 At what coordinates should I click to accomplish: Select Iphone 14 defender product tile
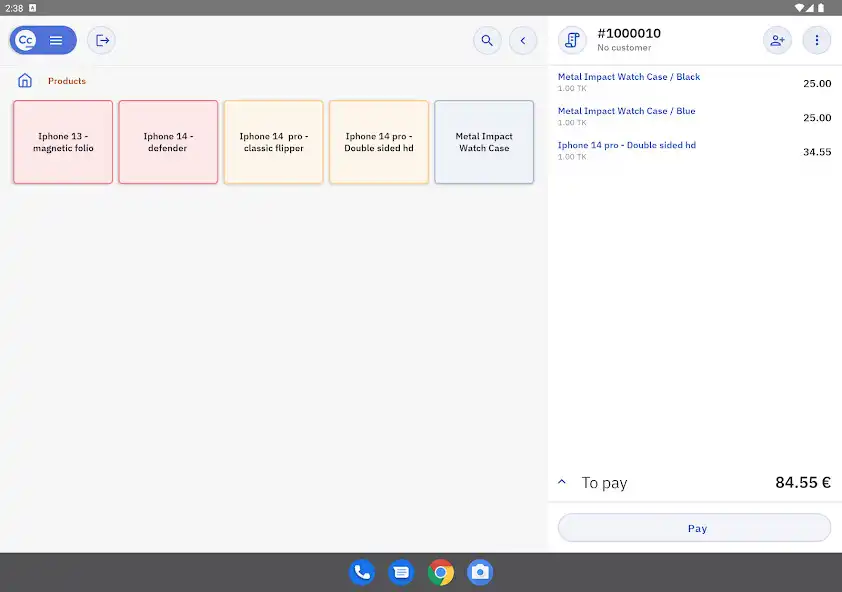coord(168,142)
